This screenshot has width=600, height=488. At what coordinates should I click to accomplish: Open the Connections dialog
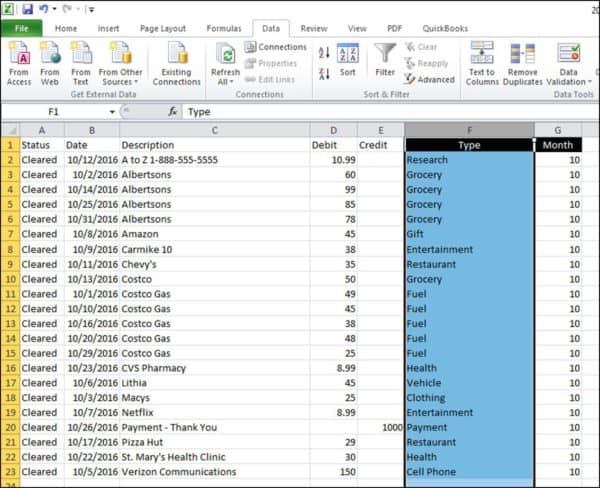coord(276,47)
